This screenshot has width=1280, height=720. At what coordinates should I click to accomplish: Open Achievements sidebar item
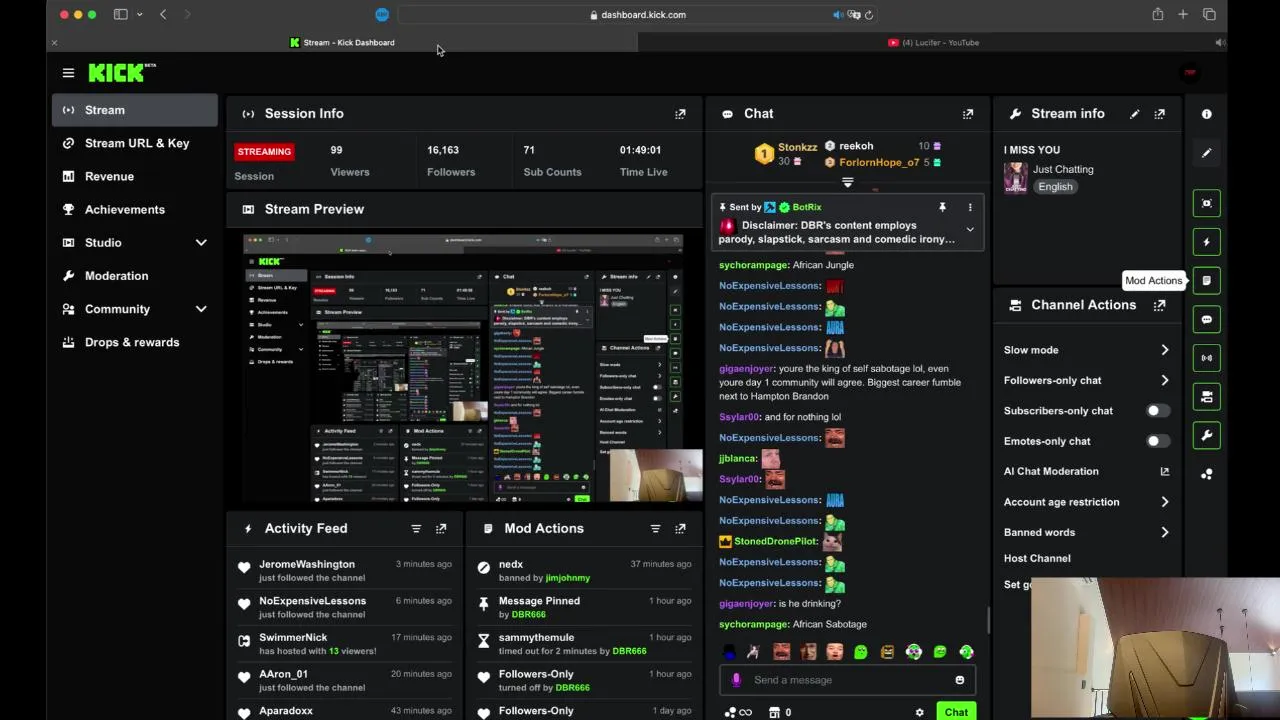point(135,209)
